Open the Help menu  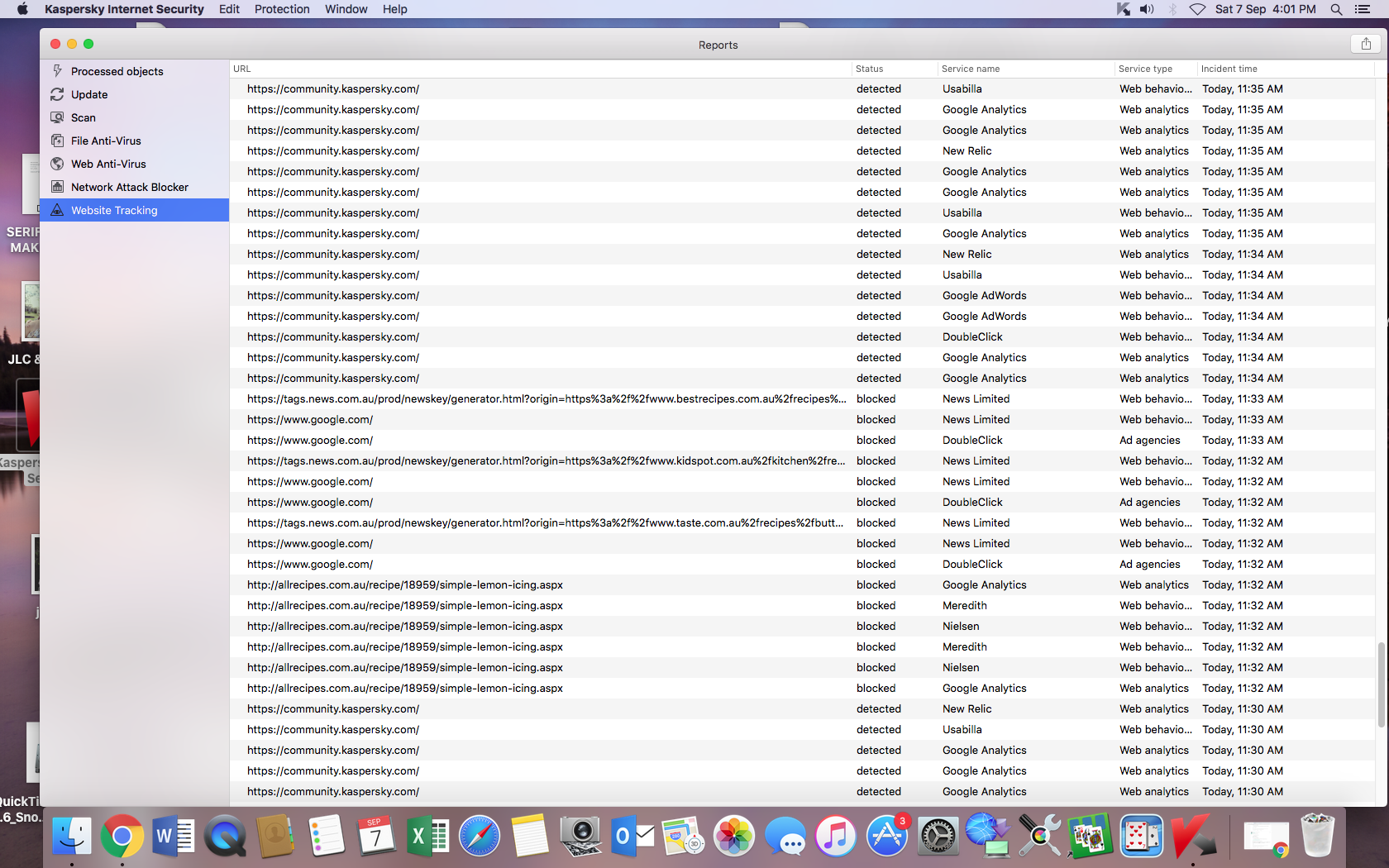(395, 9)
